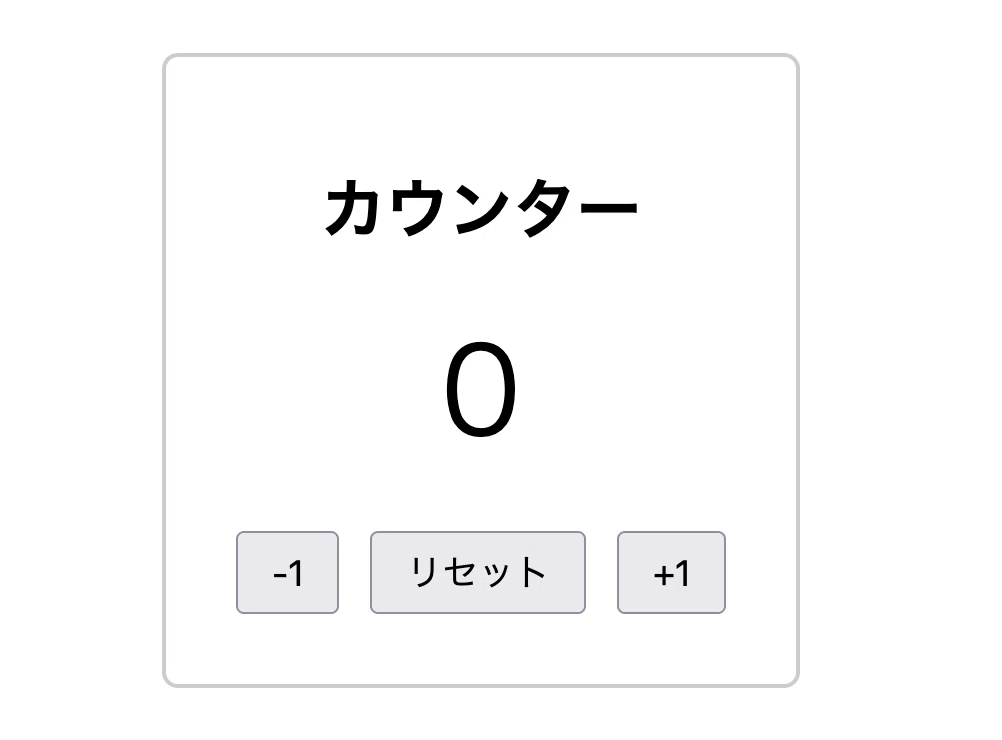Choose the reset (リセット) control
The width and height of the screenshot is (1002, 740).
pos(478,573)
